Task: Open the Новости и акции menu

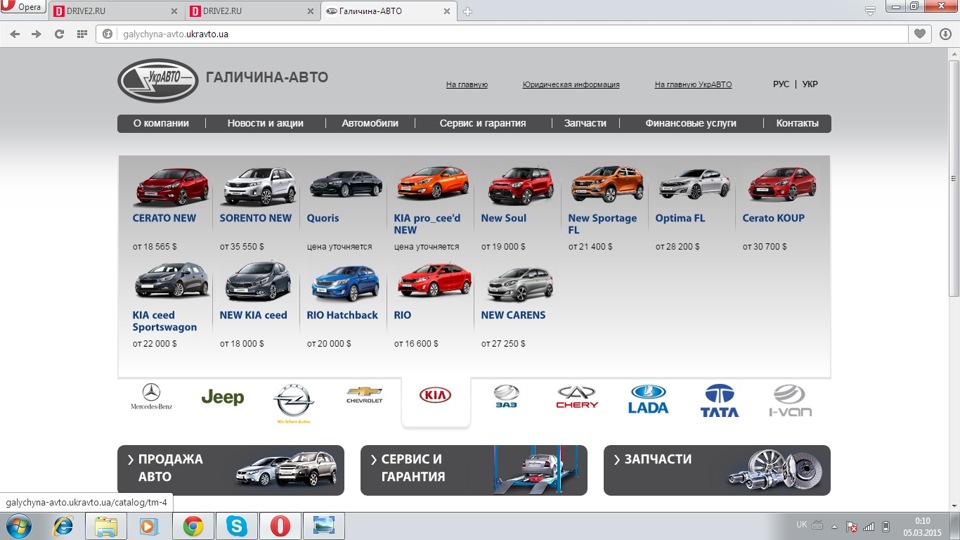Action: coord(265,123)
